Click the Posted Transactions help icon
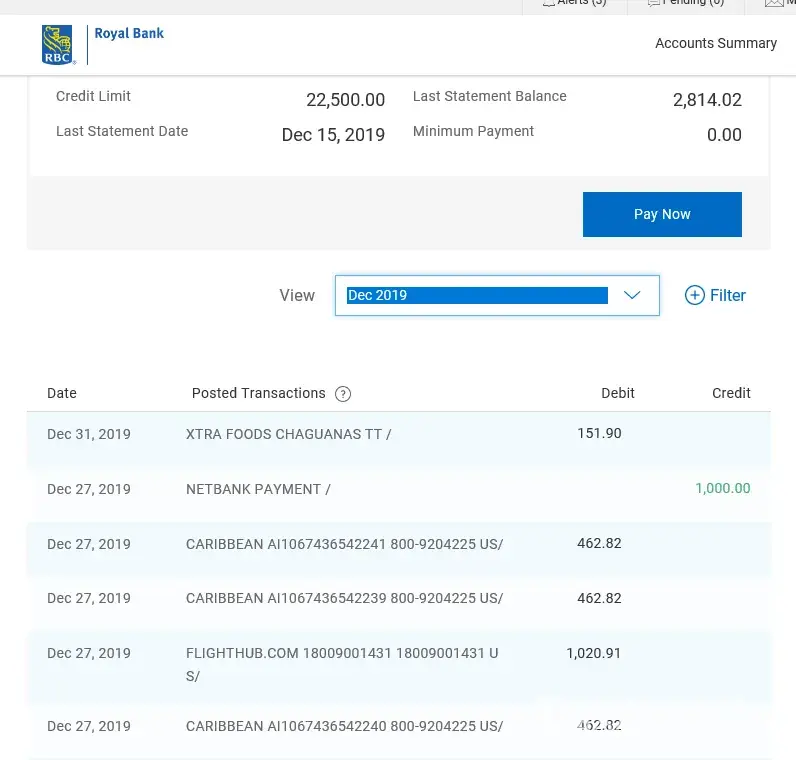796x760 pixels. pos(343,394)
